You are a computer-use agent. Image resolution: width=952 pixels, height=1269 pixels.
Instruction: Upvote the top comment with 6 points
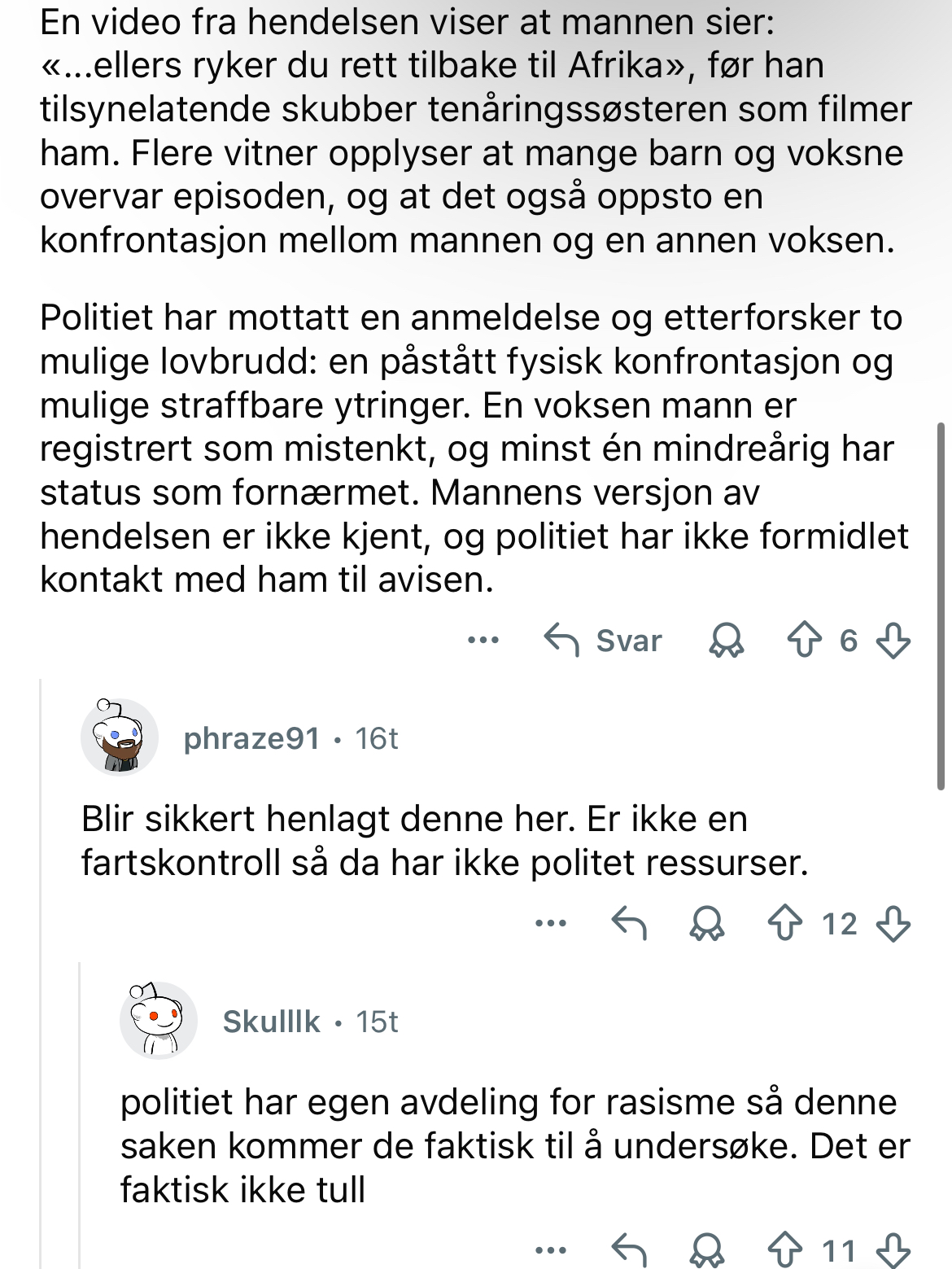[805, 641]
